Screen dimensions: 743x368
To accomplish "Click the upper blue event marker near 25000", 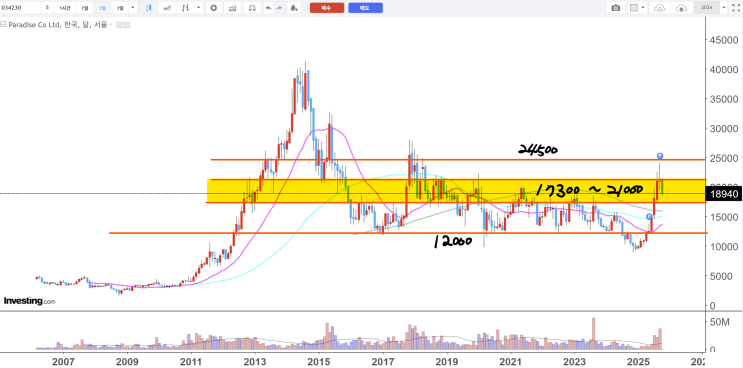I will [660, 156].
